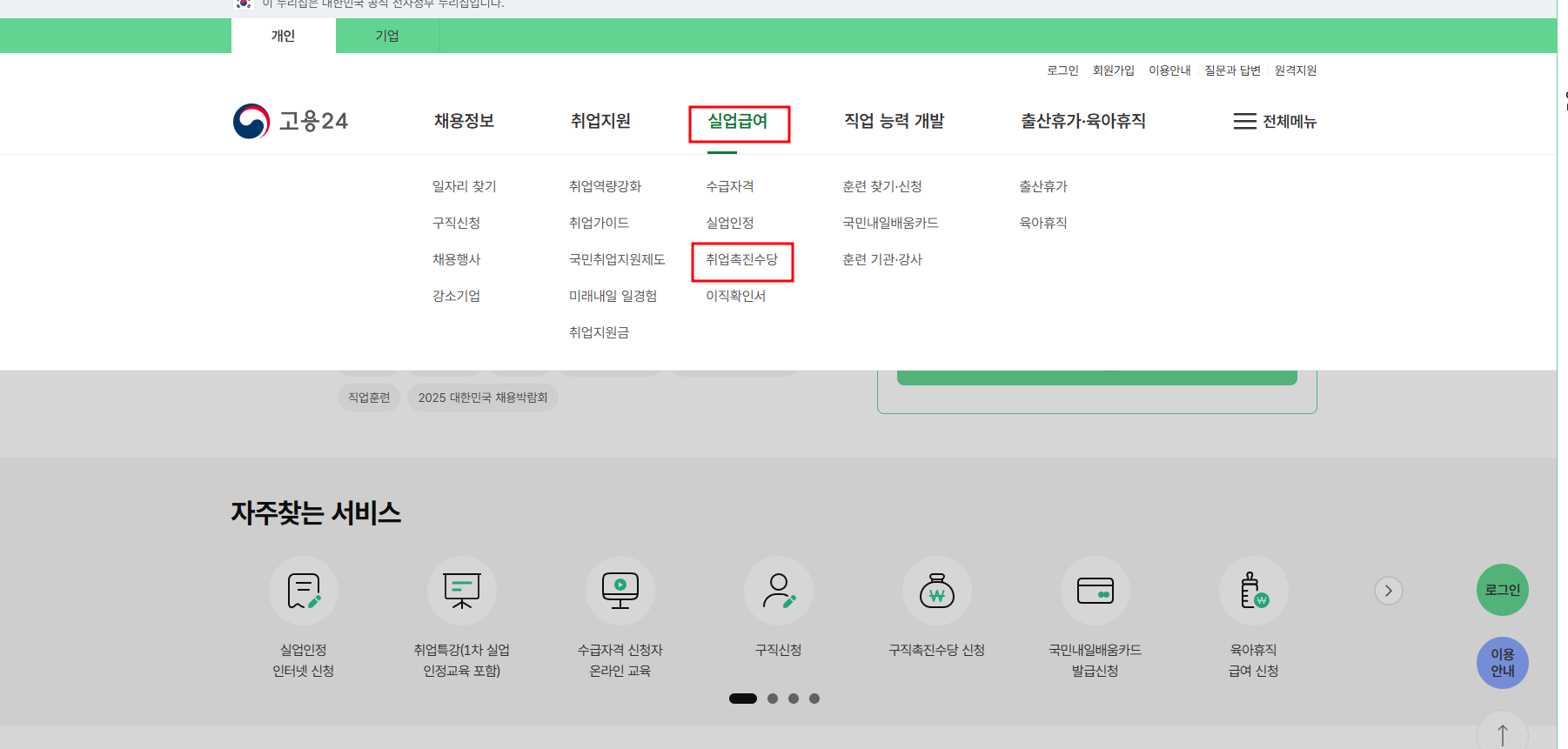Select the 육아휴직 급여 신청 bottle icon
This screenshot has width=1568, height=749.
click(1254, 591)
